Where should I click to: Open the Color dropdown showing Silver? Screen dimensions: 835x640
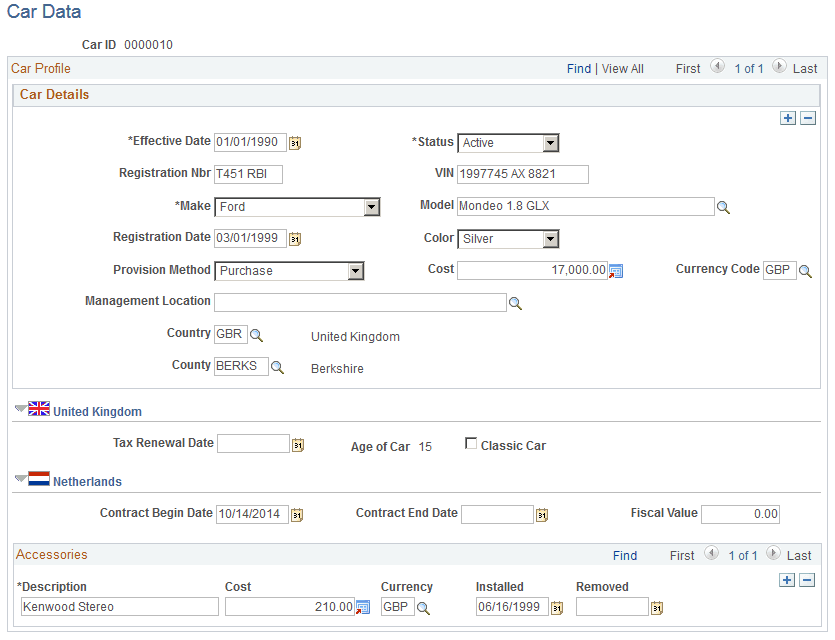click(x=551, y=238)
